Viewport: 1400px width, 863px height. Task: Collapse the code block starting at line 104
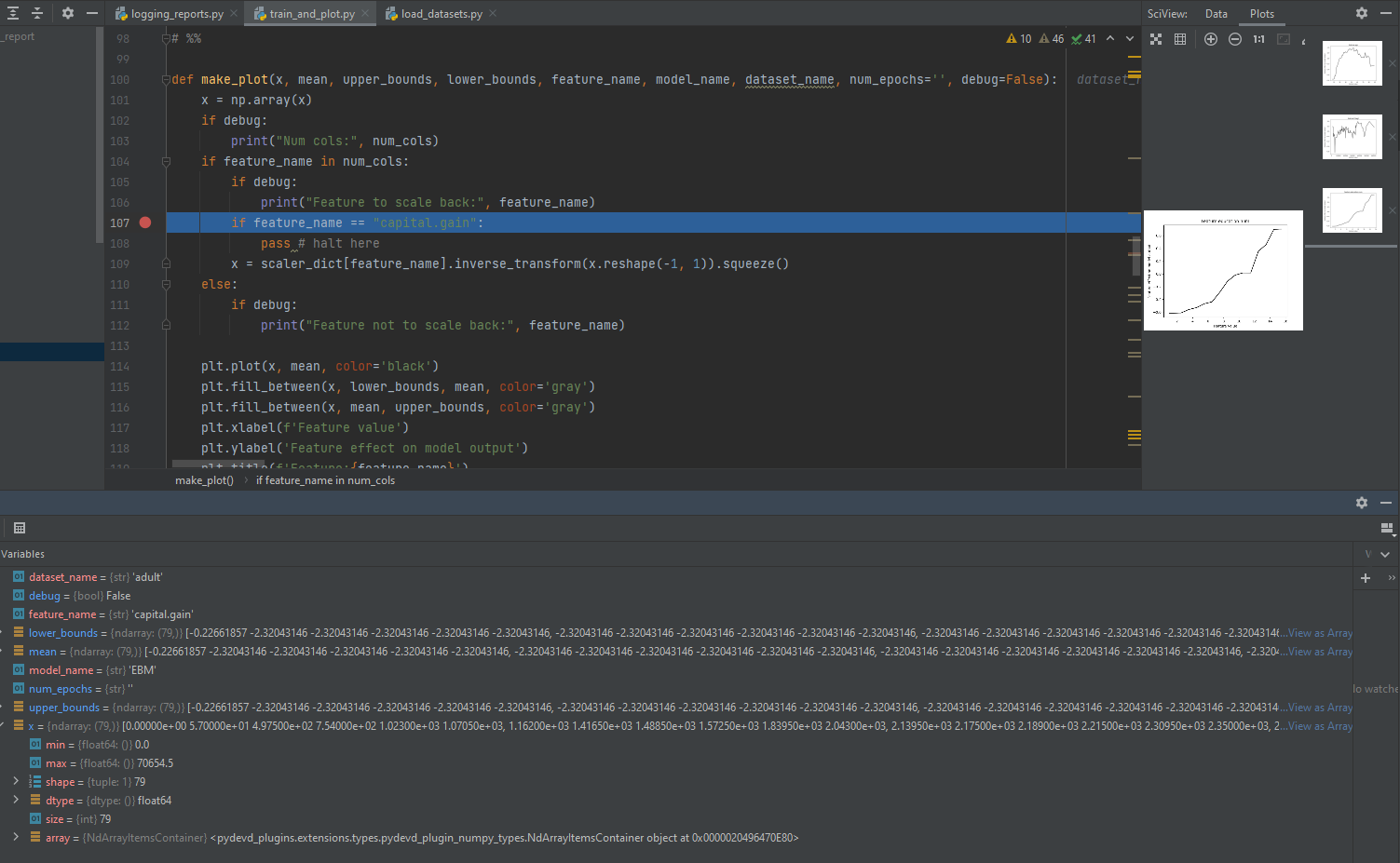[166, 160]
